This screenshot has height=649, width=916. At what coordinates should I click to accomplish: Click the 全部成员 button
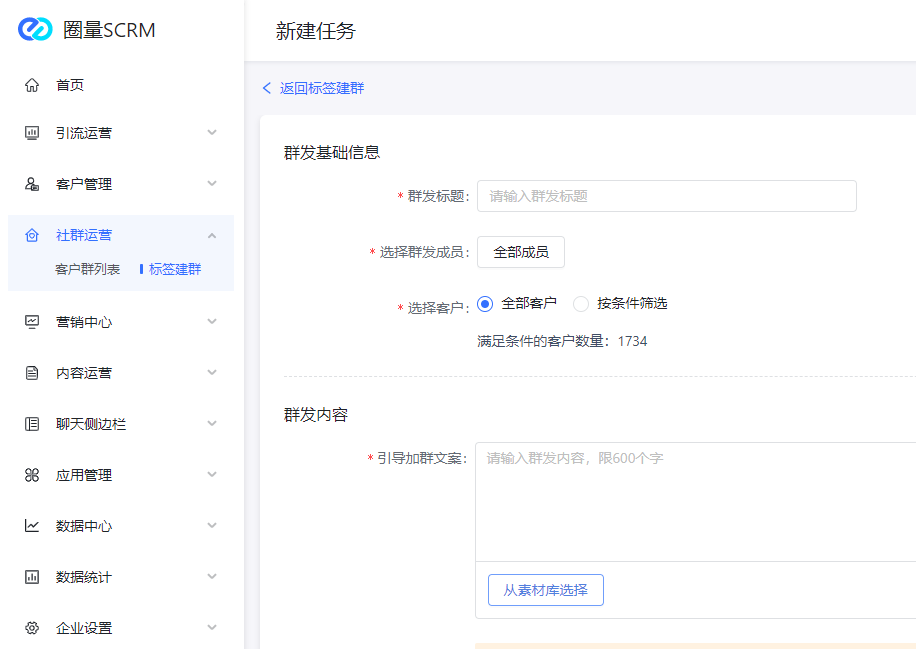tap(520, 252)
